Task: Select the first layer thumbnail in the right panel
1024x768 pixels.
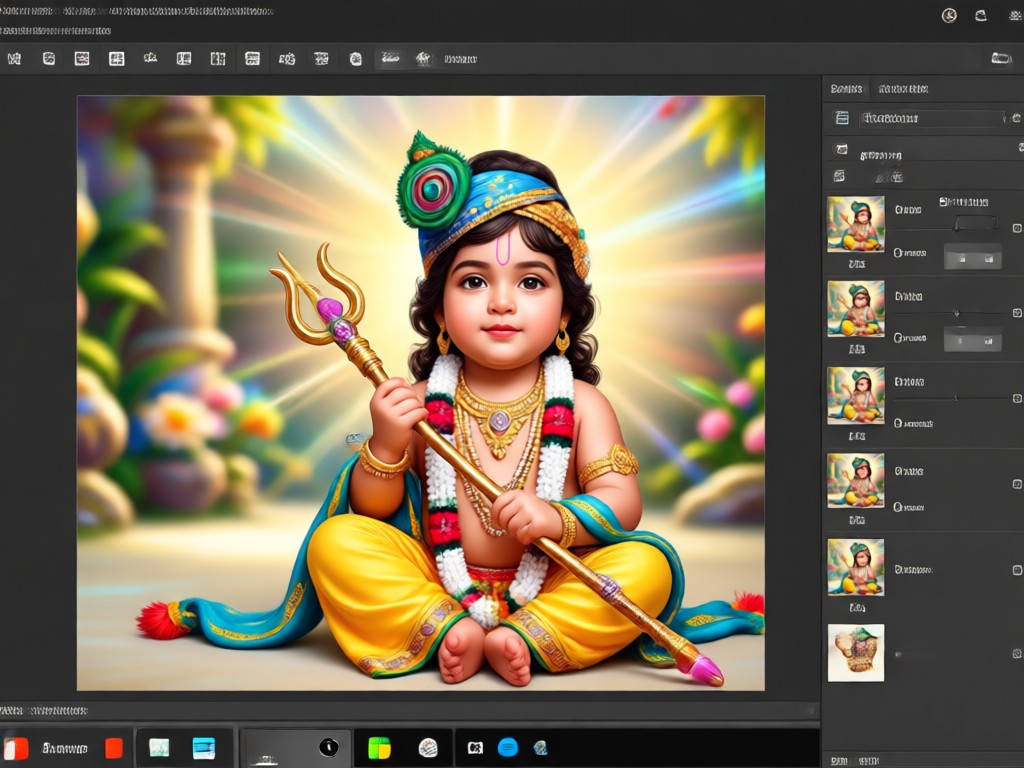Action: pos(856,224)
